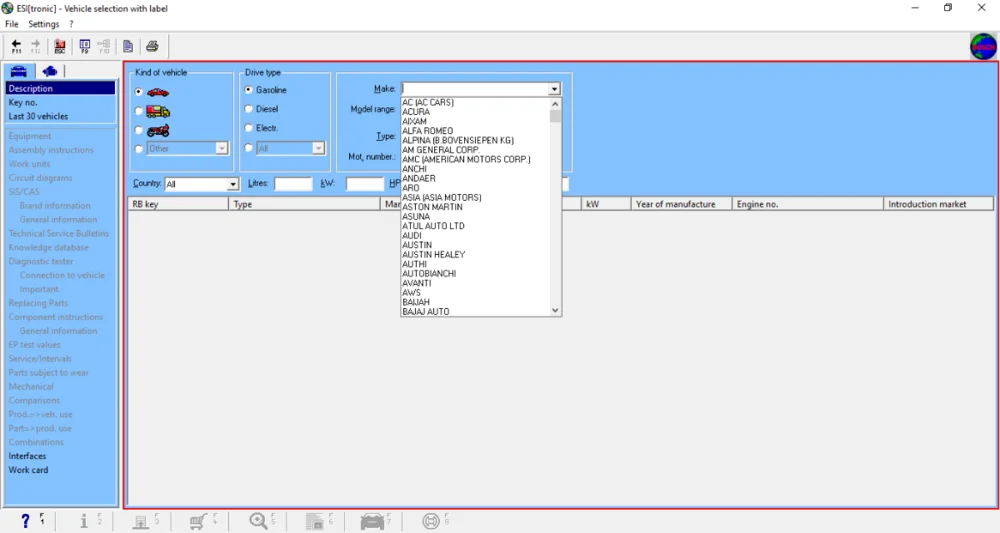Click the red ESC toolbar icon
The height and width of the screenshot is (533, 1000).
point(60,47)
